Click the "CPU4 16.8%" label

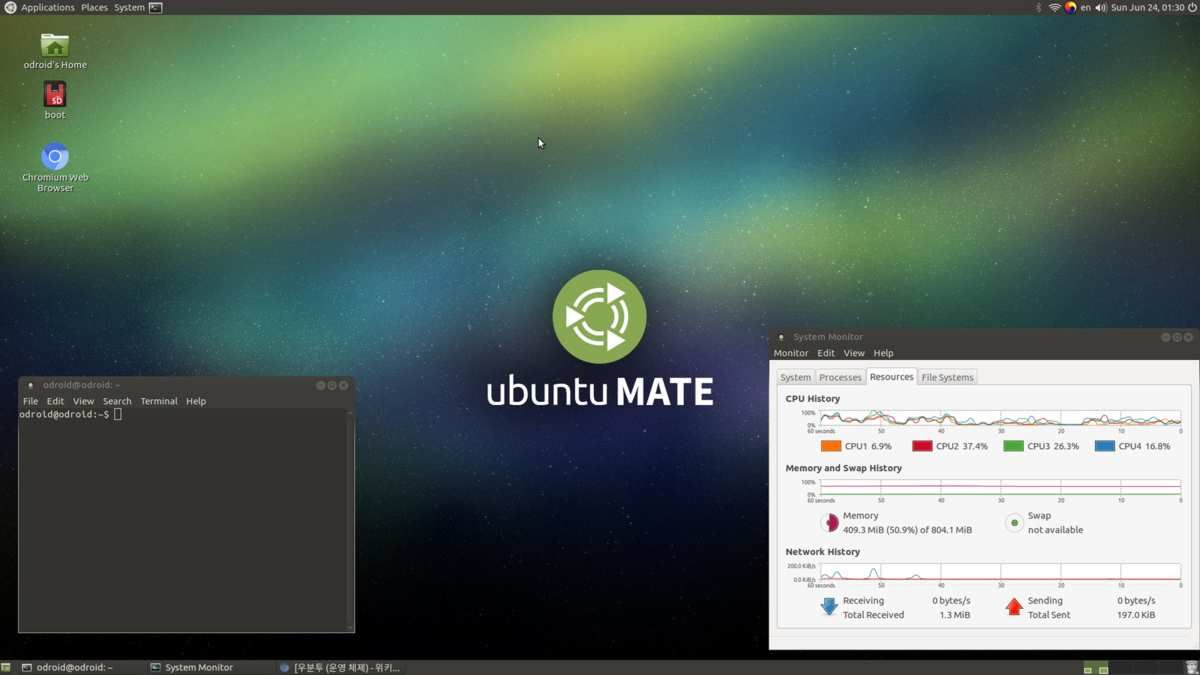point(1144,446)
